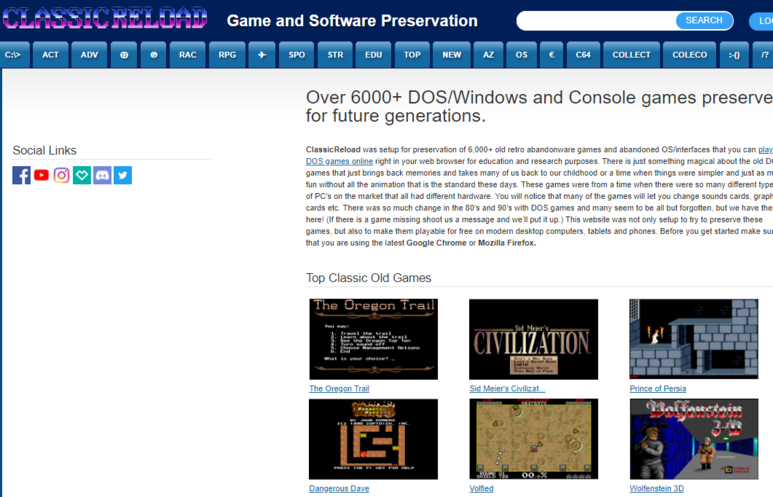Open the C:\> nav item
The width and height of the screenshot is (773, 497).
(x=13, y=55)
